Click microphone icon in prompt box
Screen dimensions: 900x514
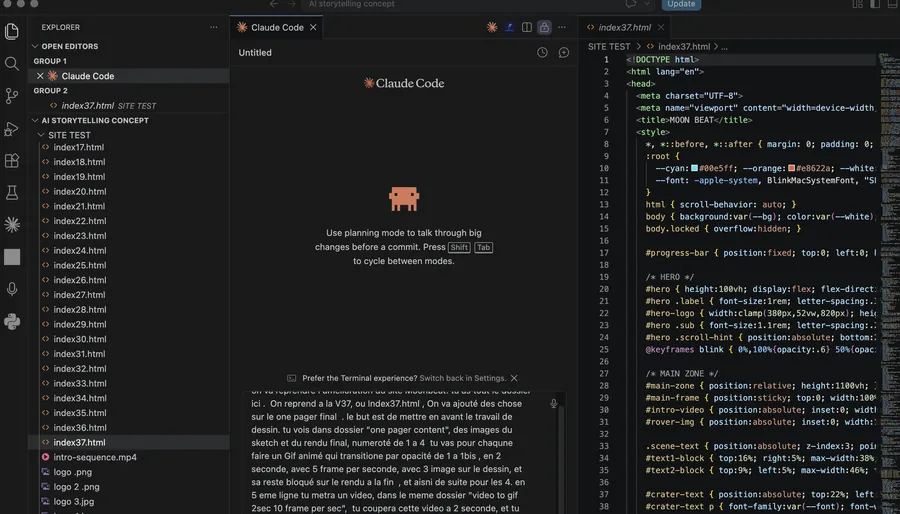(553, 403)
